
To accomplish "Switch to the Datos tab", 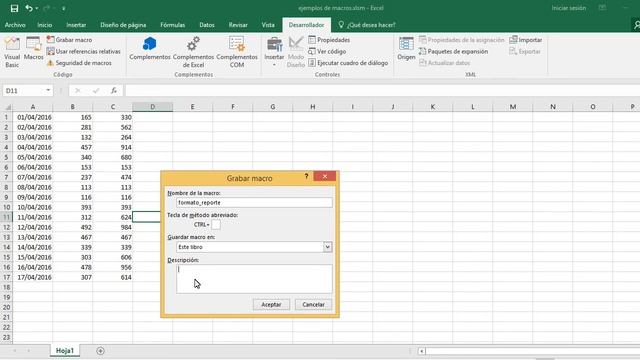I will [x=207, y=25].
